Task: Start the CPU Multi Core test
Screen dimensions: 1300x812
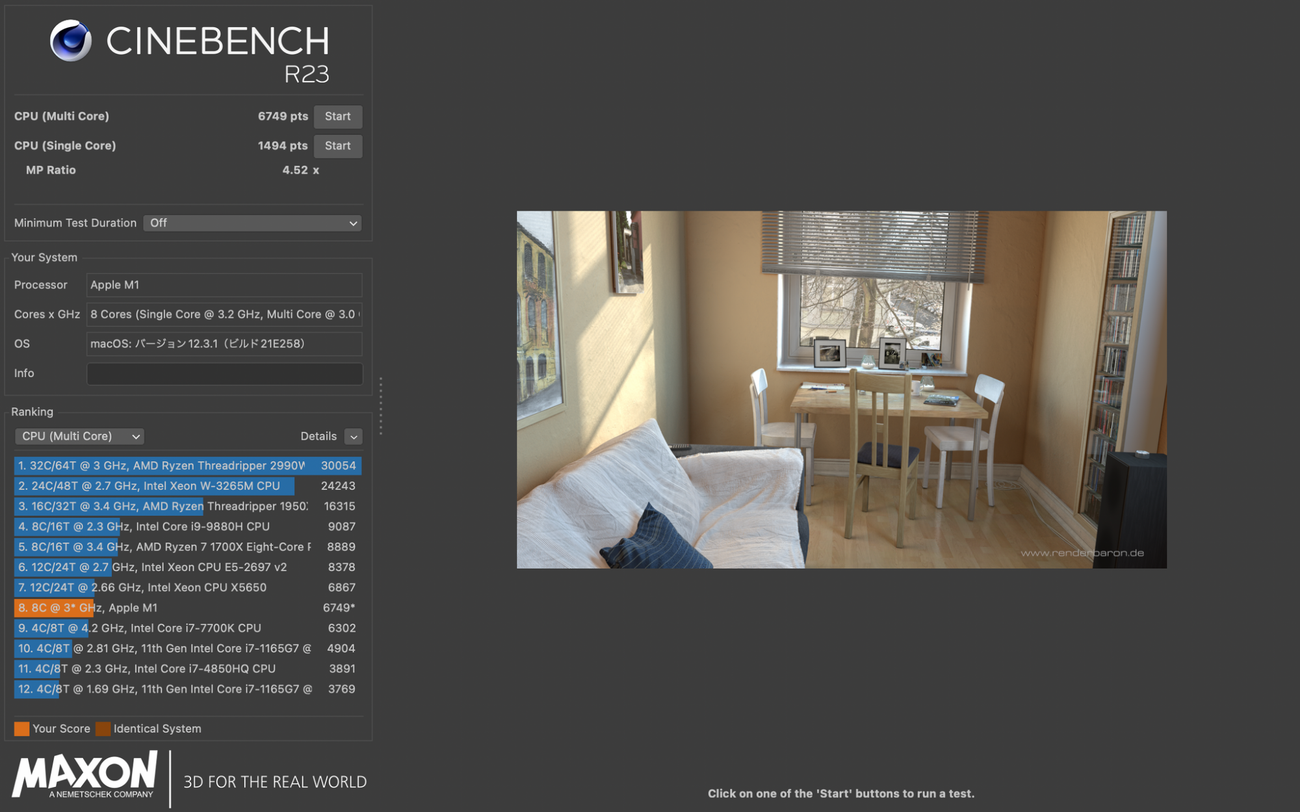Action: pos(337,117)
